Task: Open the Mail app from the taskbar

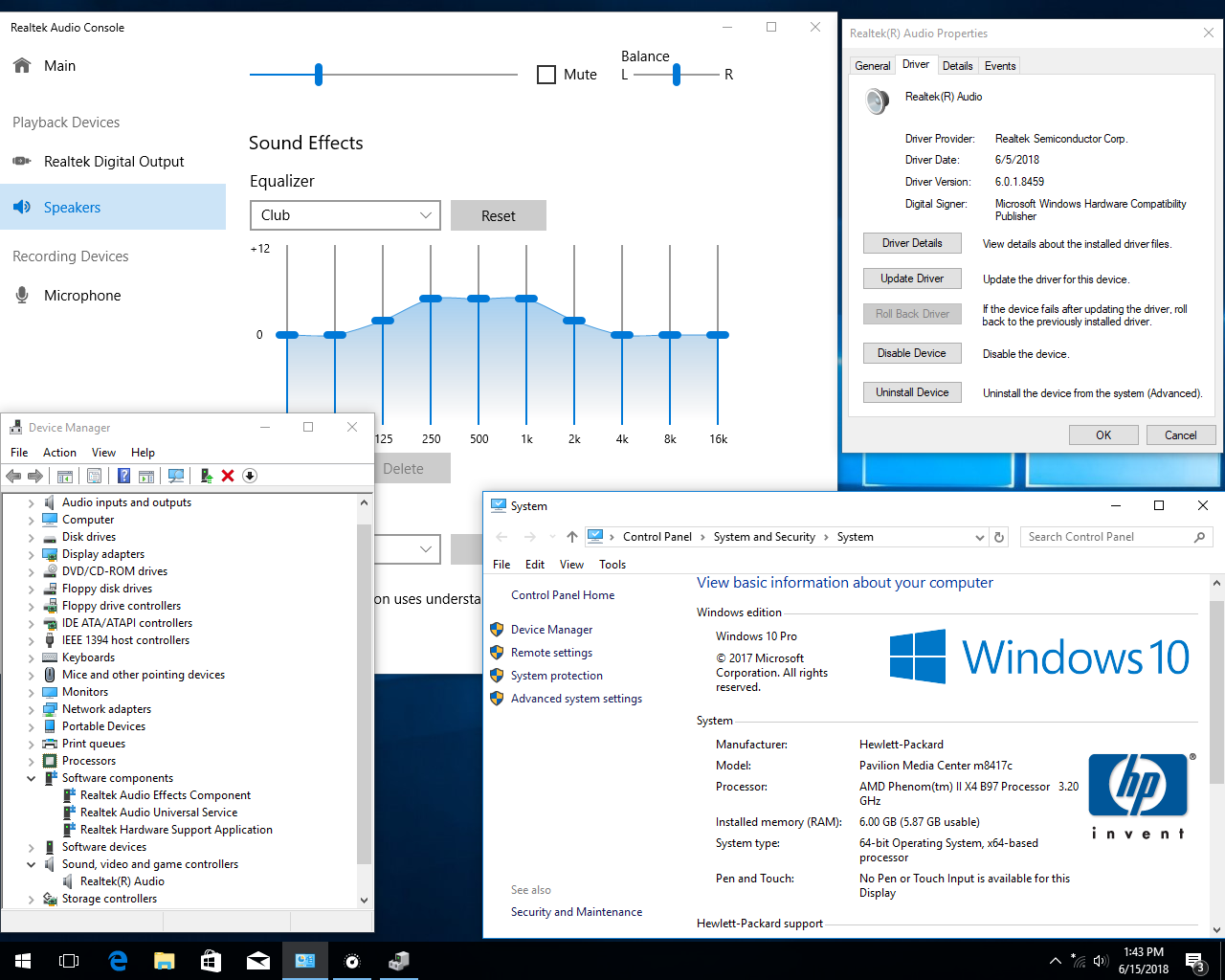Action: 258,961
